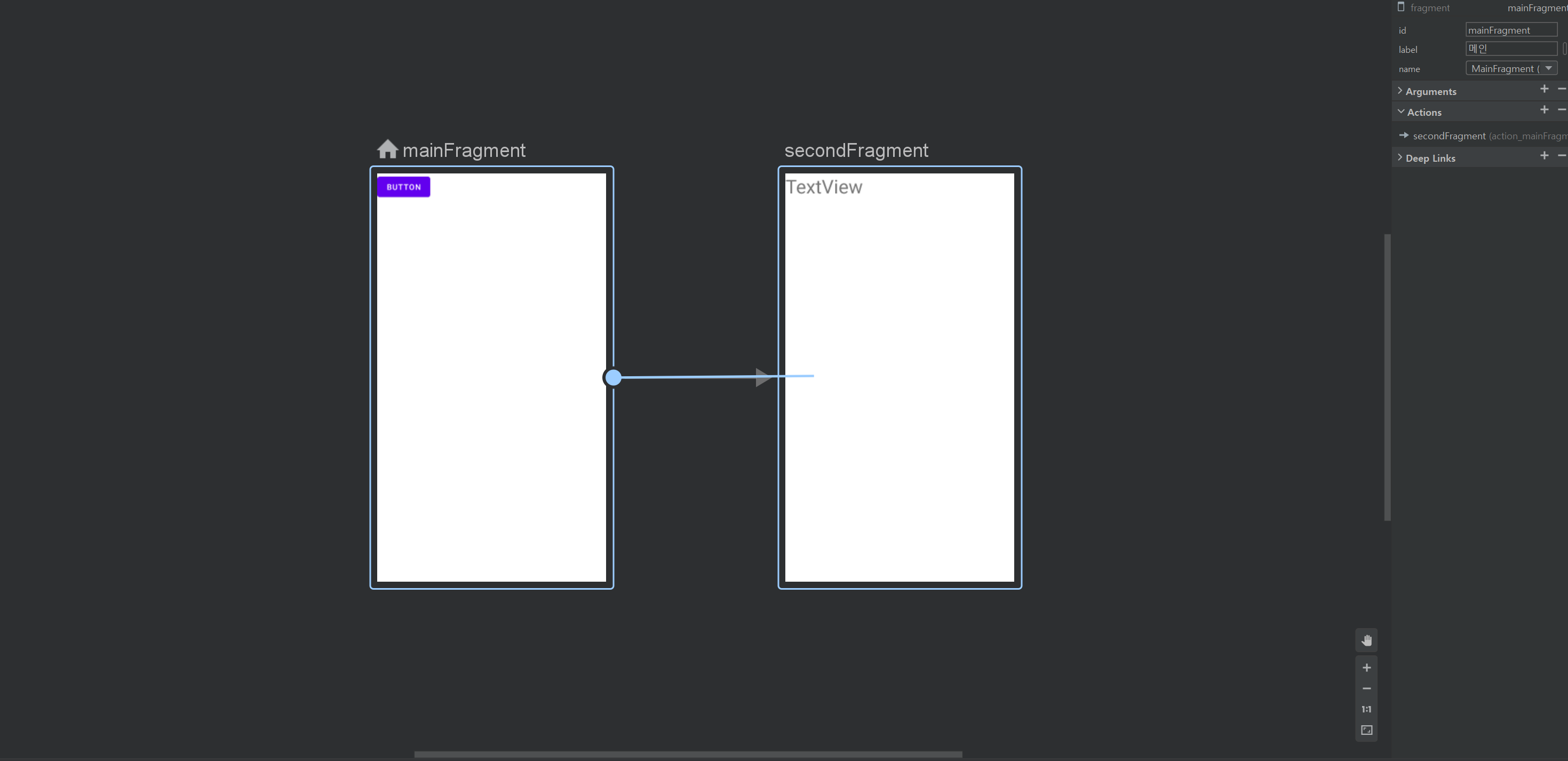Add a new argument with plus icon
Screen dimensions: 1568x761
tap(1545, 90)
